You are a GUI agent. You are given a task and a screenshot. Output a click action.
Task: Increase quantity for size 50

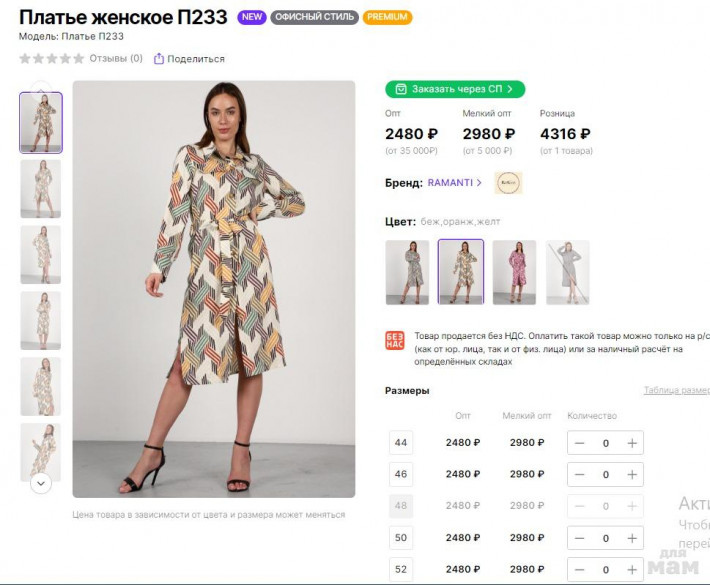point(632,538)
